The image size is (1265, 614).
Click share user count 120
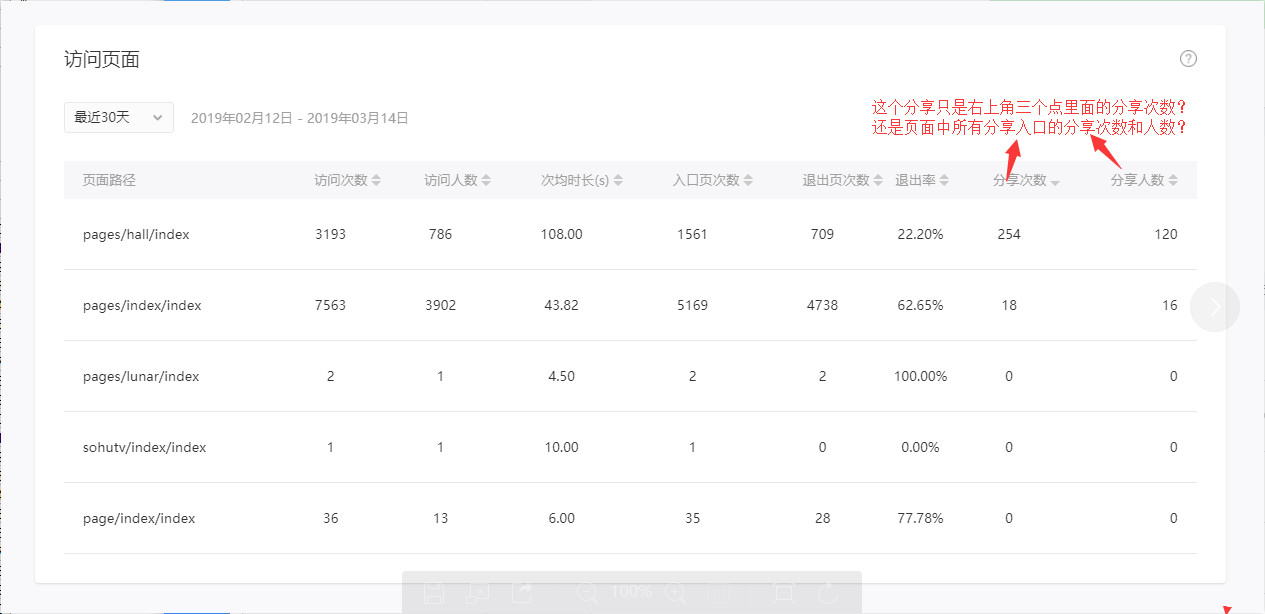tap(1165, 234)
